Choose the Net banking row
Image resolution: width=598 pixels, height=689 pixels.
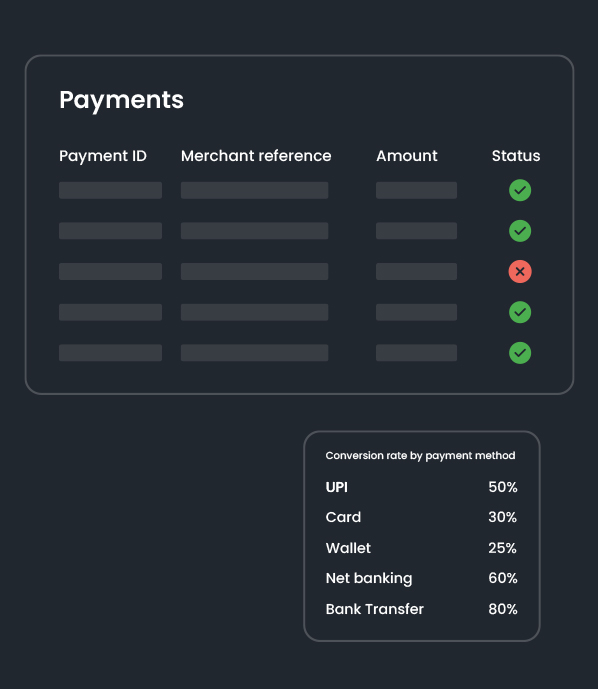click(421, 578)
